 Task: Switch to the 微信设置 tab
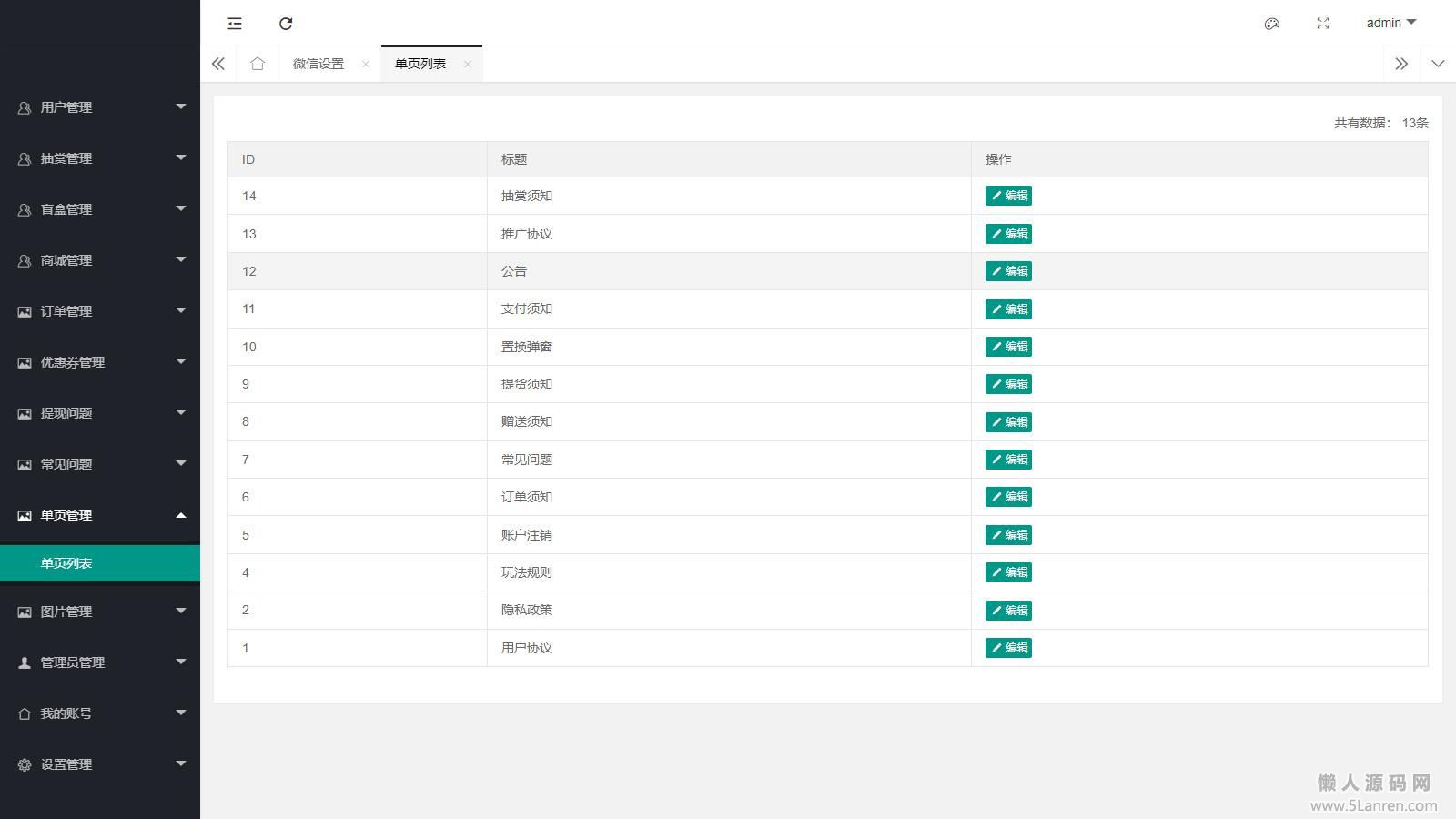tap(318, 64)
